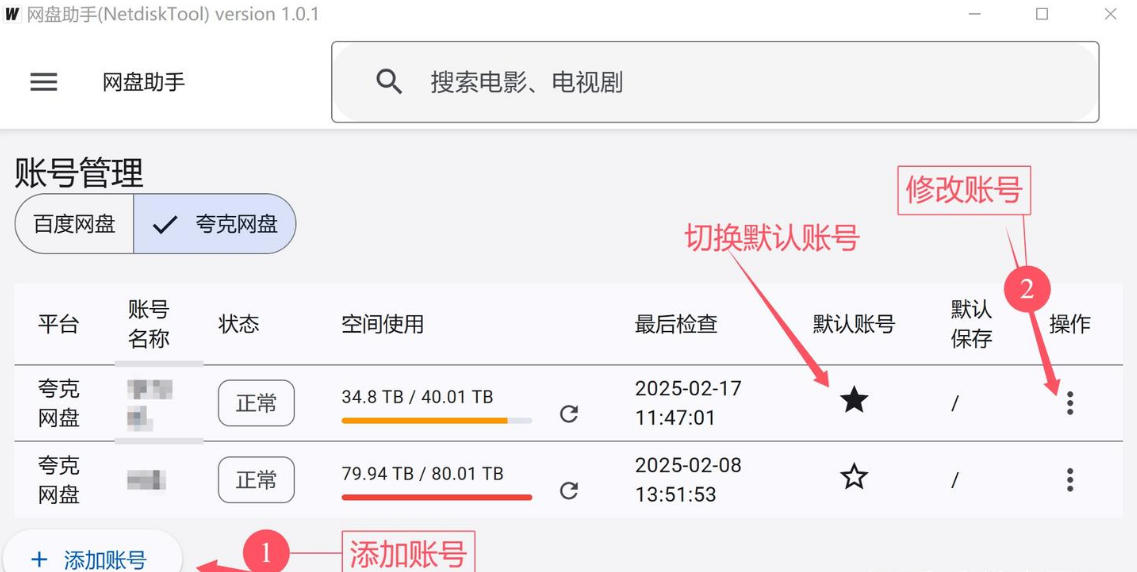1137x572 pixels.
Task: Unset the filled star default account
Action: pos(854,400)
